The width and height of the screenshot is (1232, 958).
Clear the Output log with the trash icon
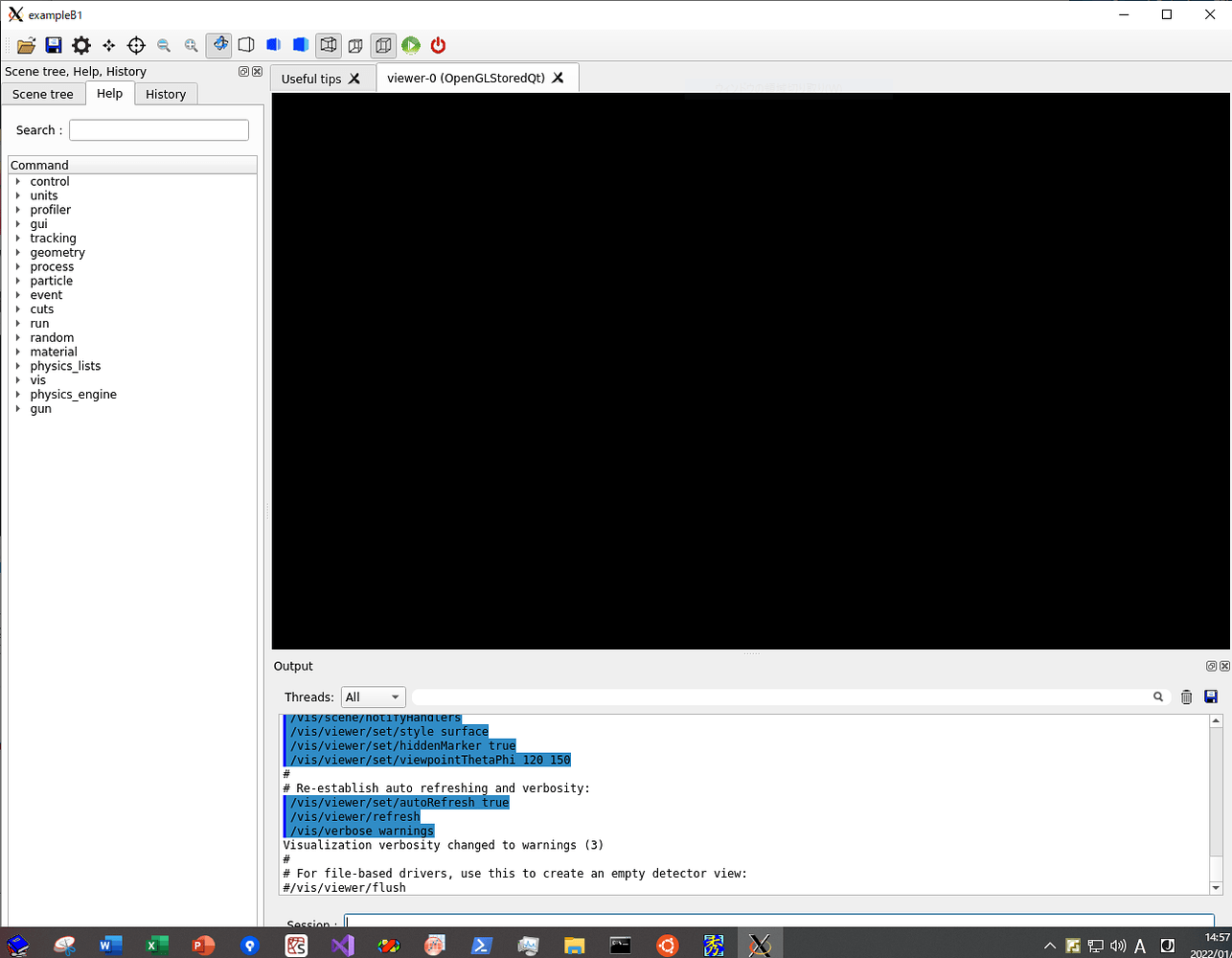point(1186,696)
